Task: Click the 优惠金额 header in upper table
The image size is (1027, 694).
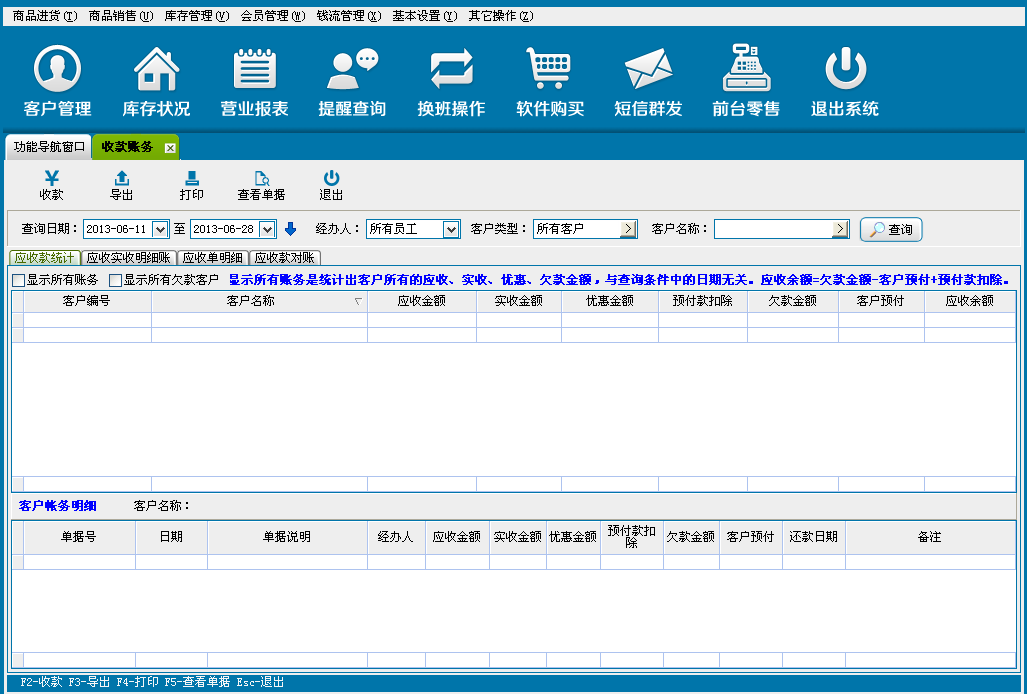Action: click(x=610, y=301)
